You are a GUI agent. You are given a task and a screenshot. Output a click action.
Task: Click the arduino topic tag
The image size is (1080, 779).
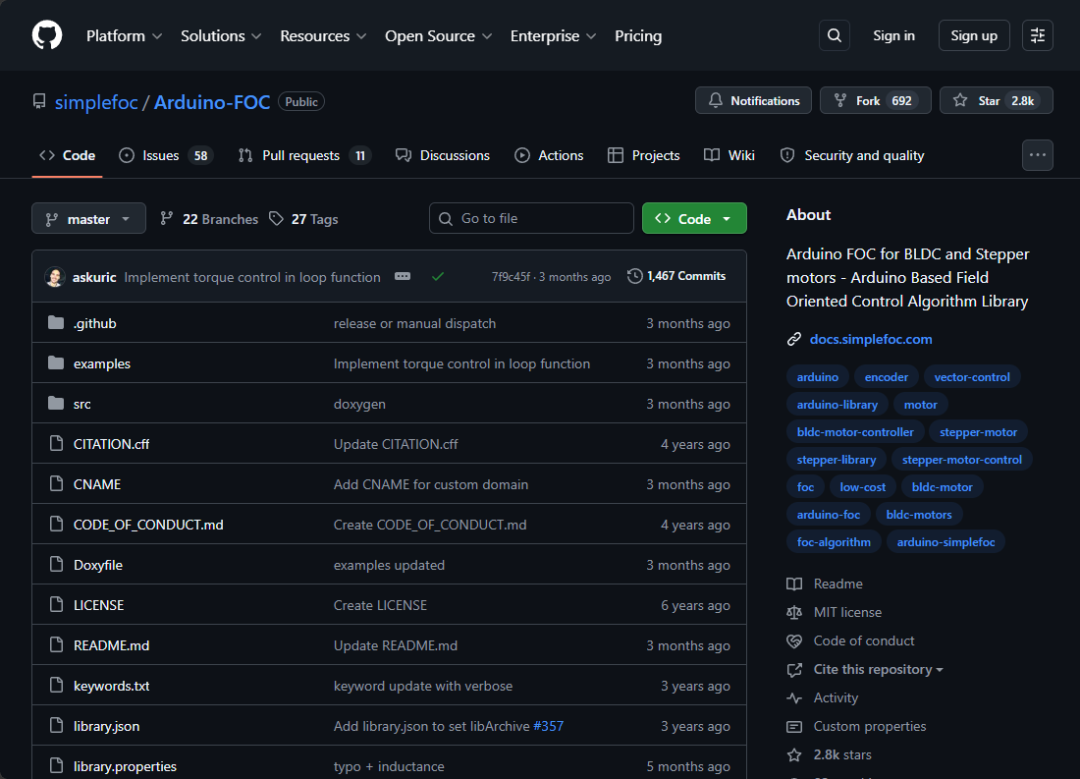[818, 377]
